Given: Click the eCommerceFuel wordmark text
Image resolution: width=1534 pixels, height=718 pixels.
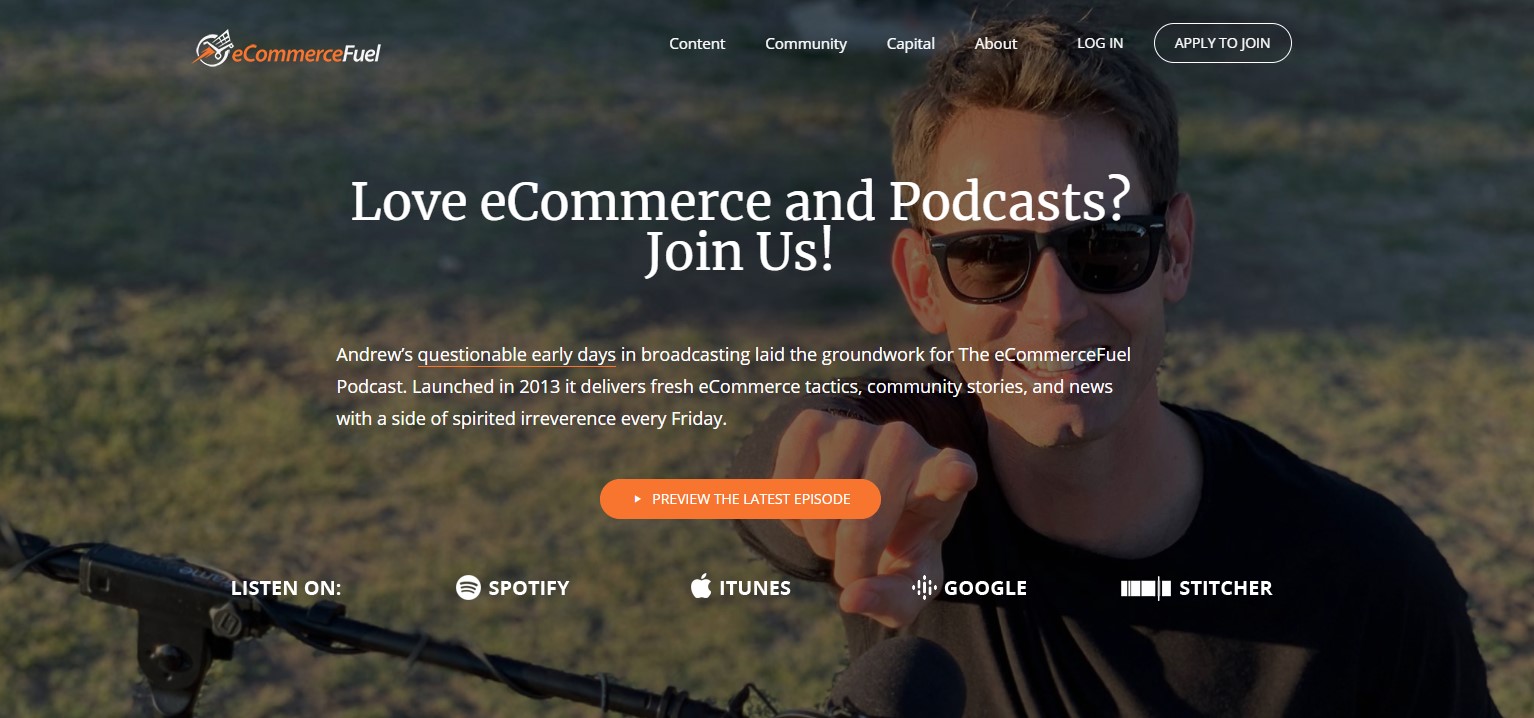Looking at the screenshot, I should tap(306, 54).
